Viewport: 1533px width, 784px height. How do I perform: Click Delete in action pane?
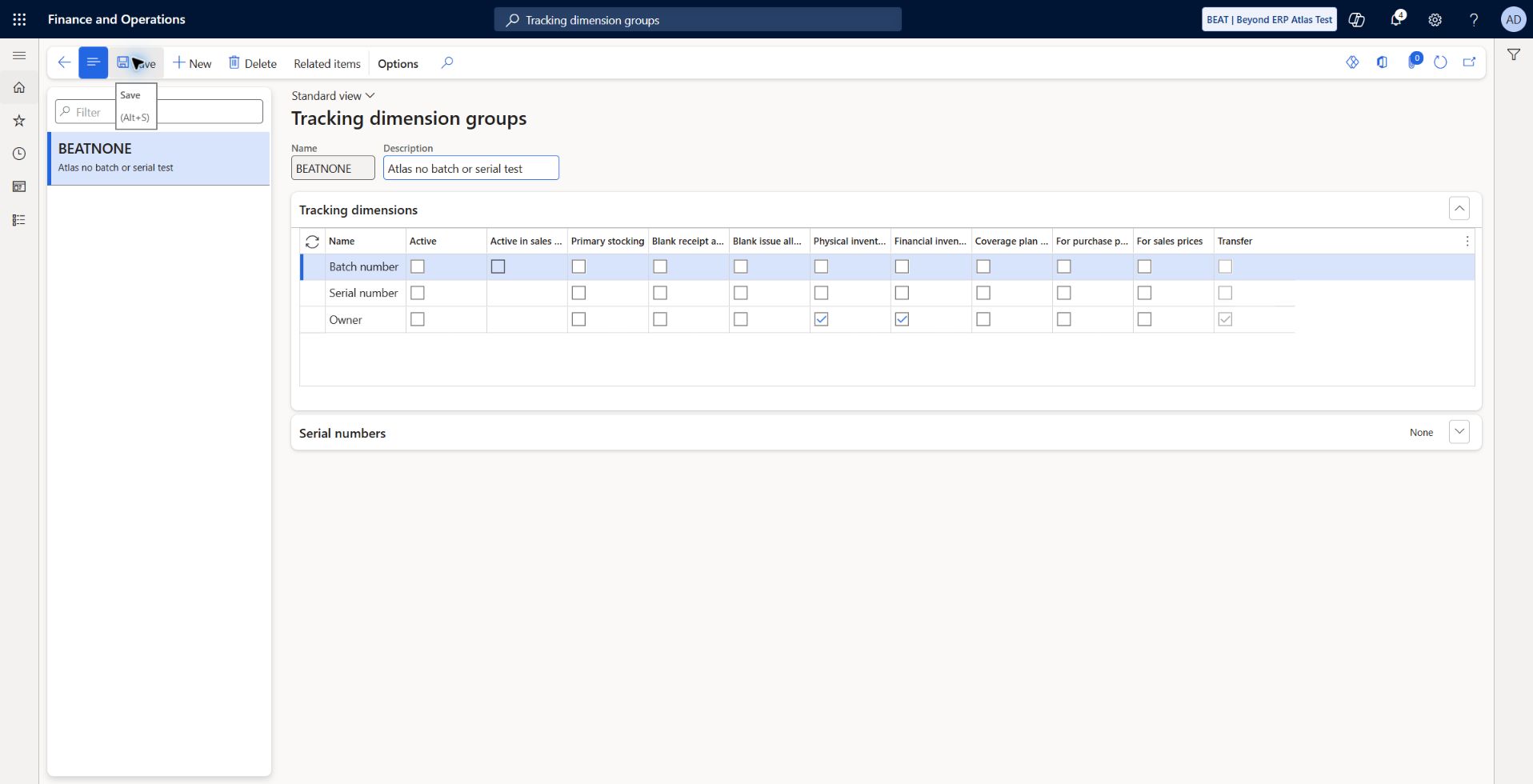coord(253,63)
